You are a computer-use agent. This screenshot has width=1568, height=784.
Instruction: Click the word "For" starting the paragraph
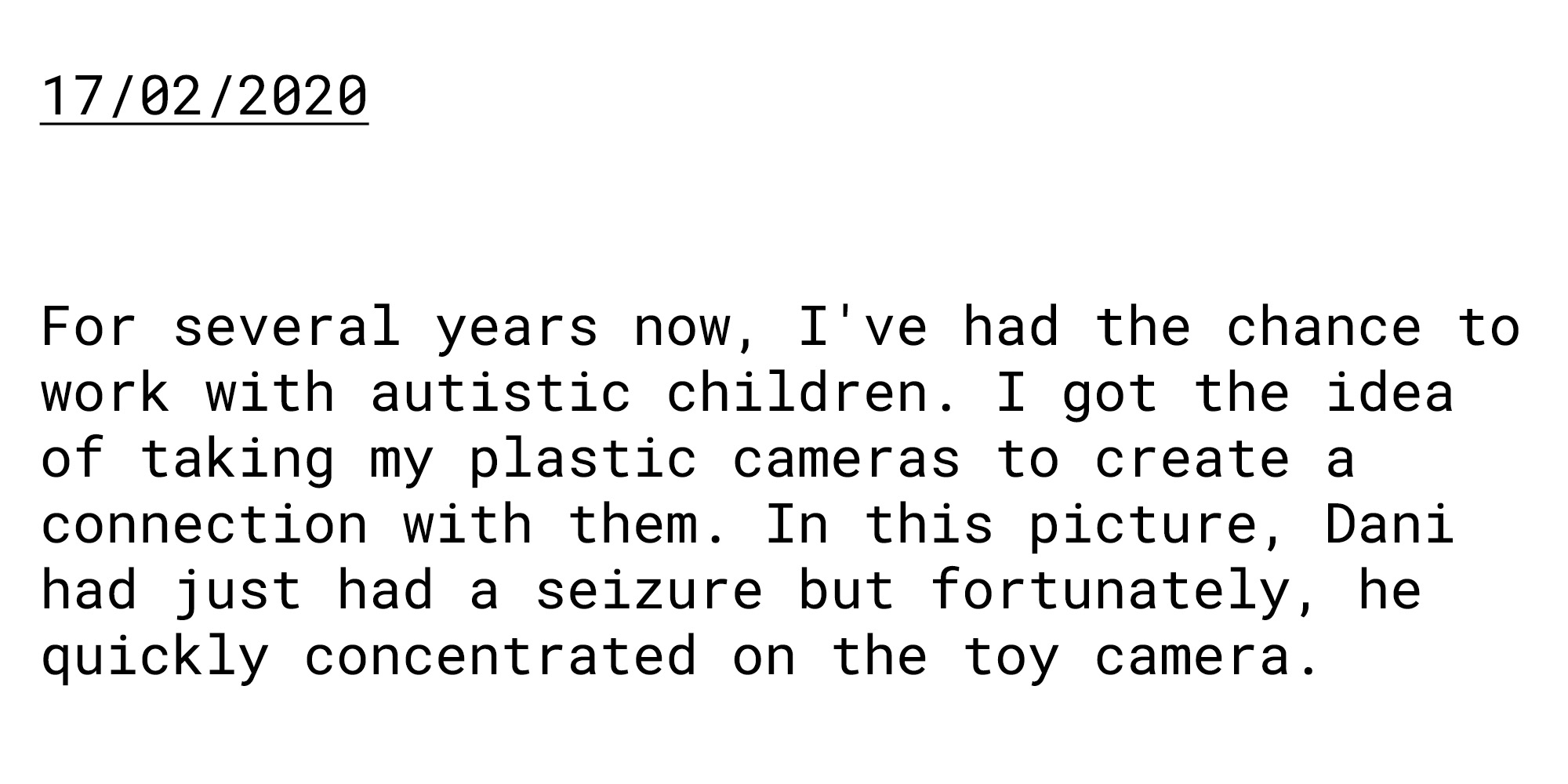[89, 326]
